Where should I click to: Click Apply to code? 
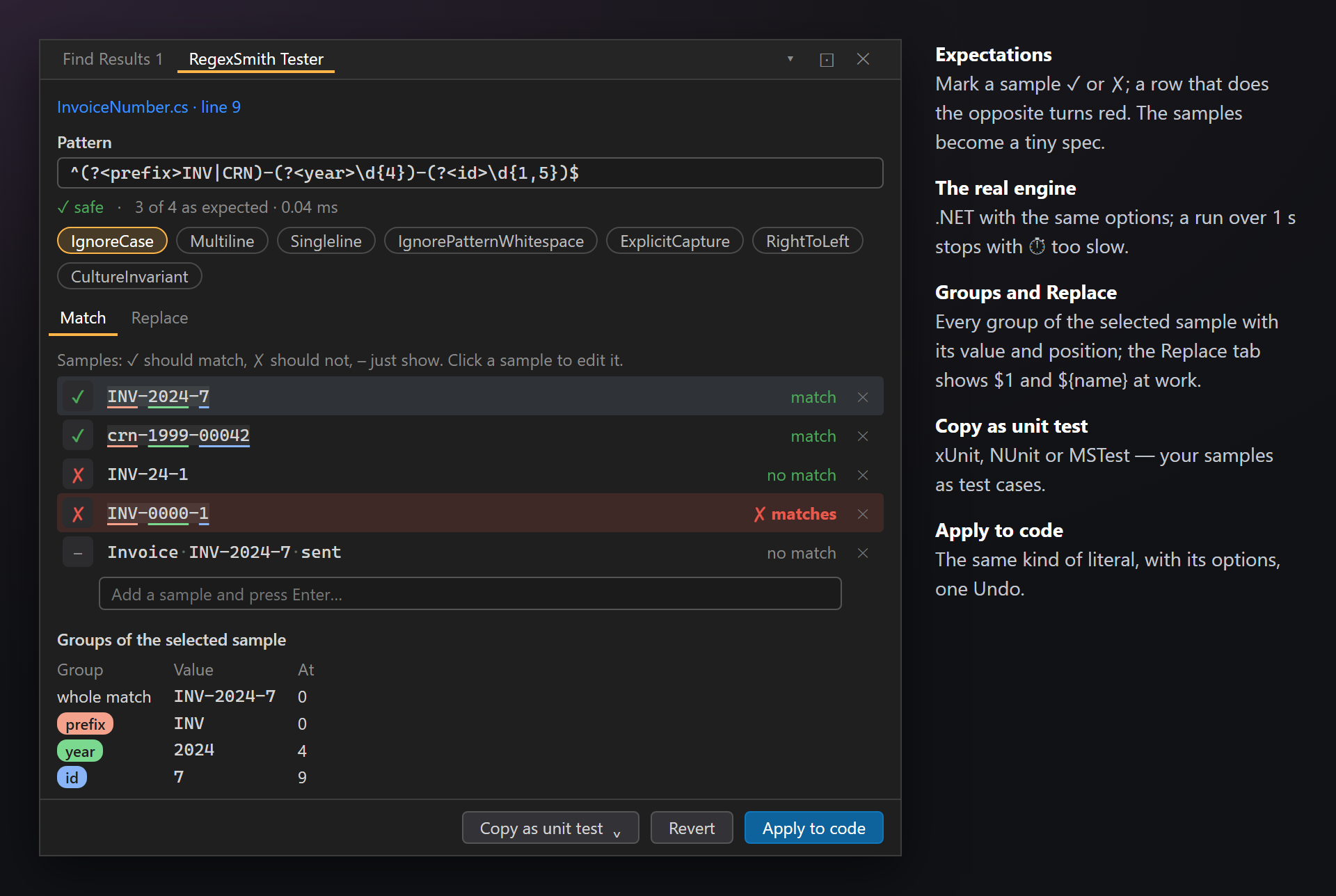click(814, 828)
